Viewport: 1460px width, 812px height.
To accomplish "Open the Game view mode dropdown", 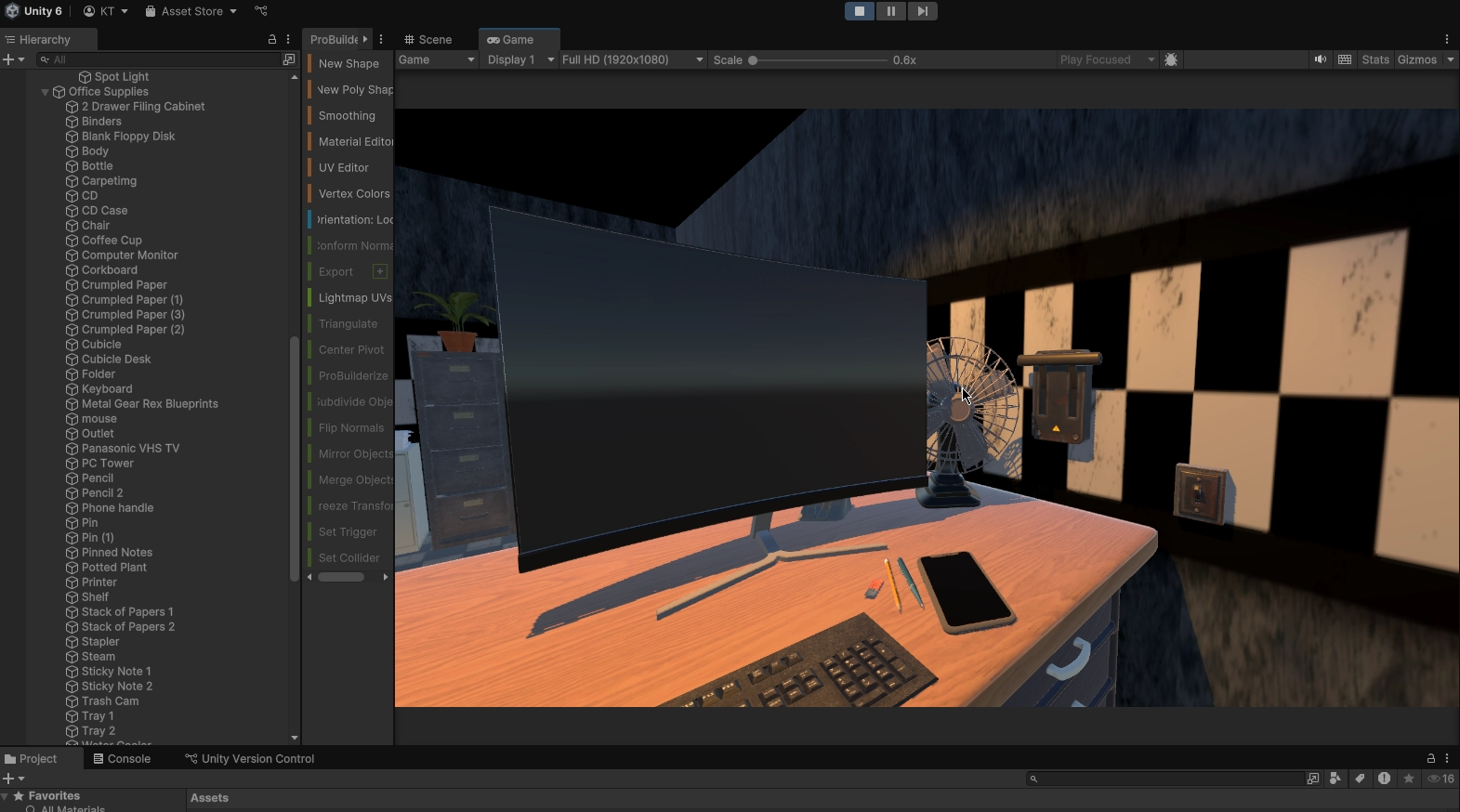I will coord(437,59).
